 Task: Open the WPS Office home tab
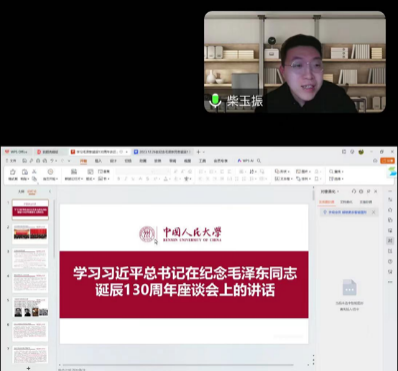tap(16, 152)
